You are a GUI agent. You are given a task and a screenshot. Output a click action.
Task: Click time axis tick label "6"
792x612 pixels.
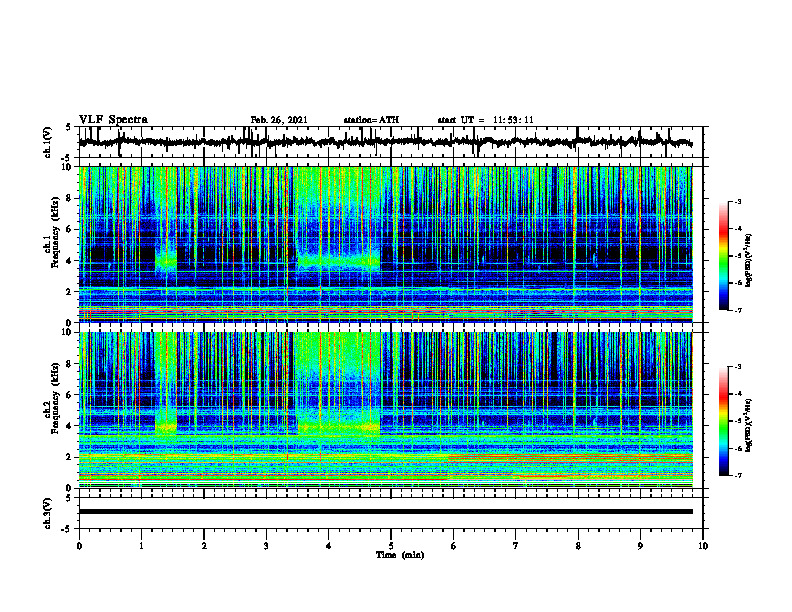pos(454,546)
